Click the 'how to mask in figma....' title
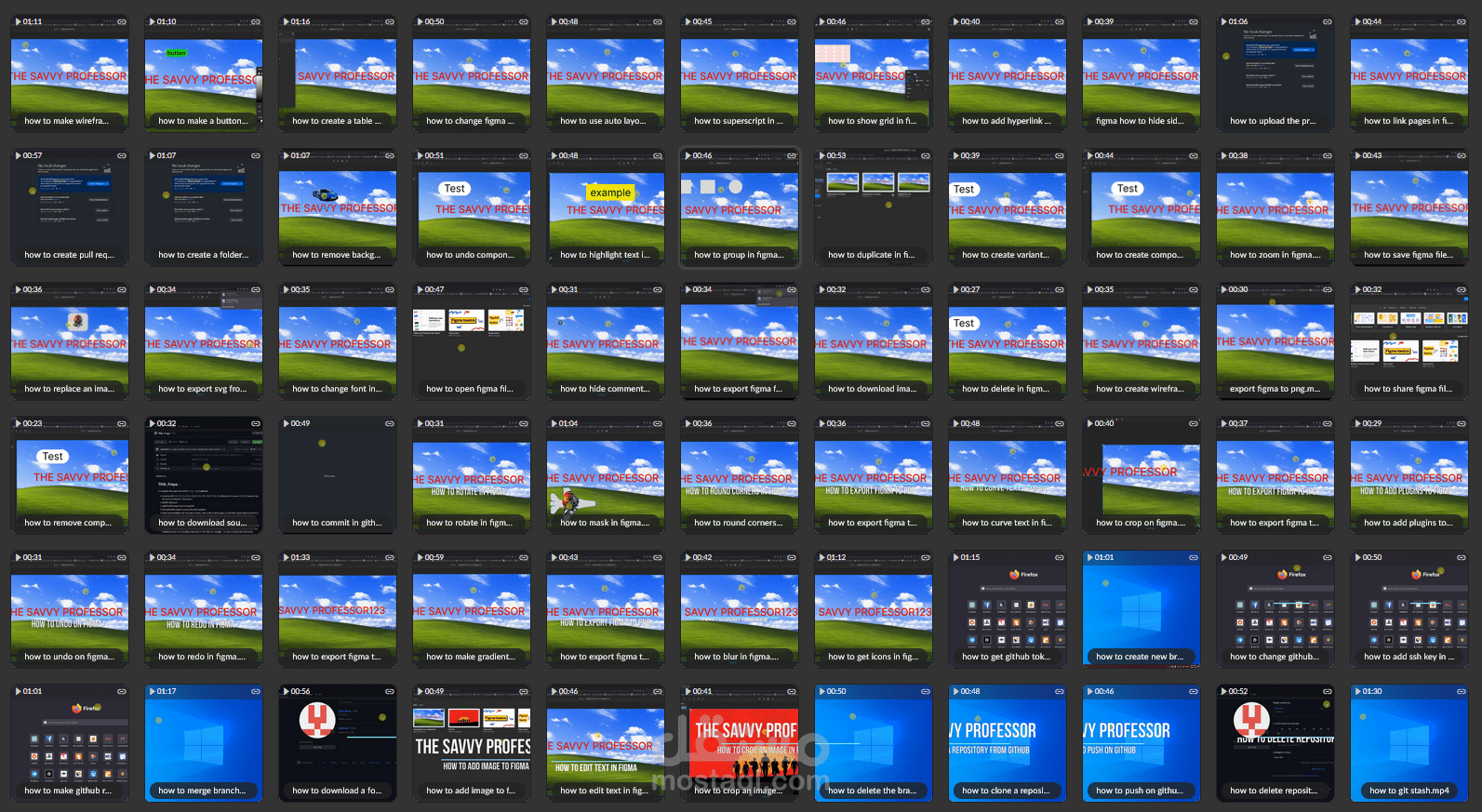The image size is (1482, 812). coord(605,523)
